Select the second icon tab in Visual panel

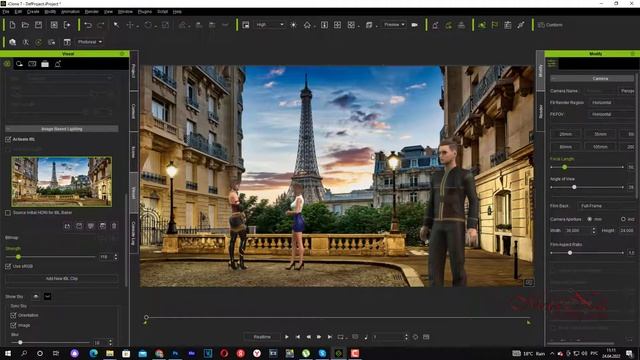pos(20,64)
